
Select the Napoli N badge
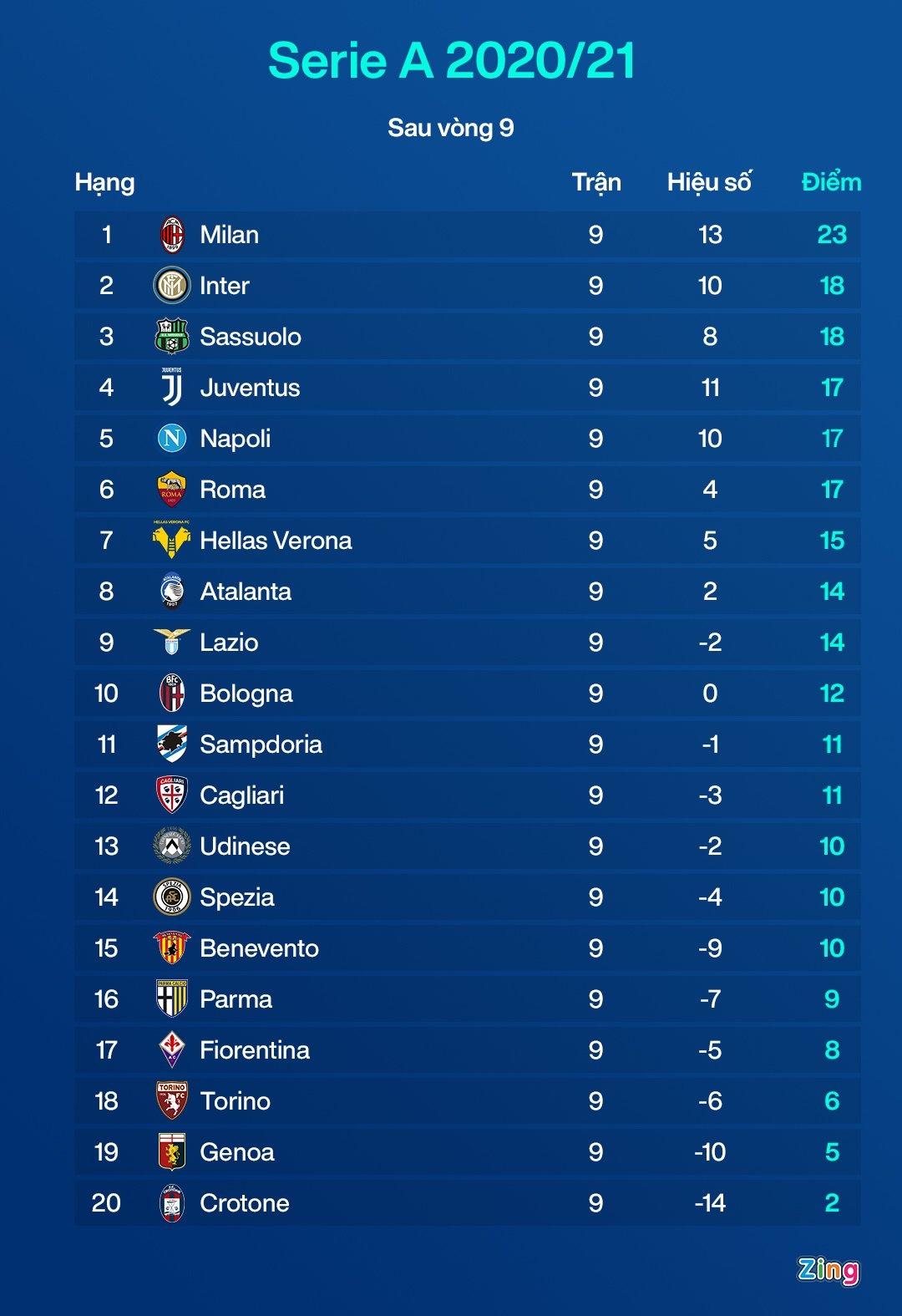(x=172, y=439)
